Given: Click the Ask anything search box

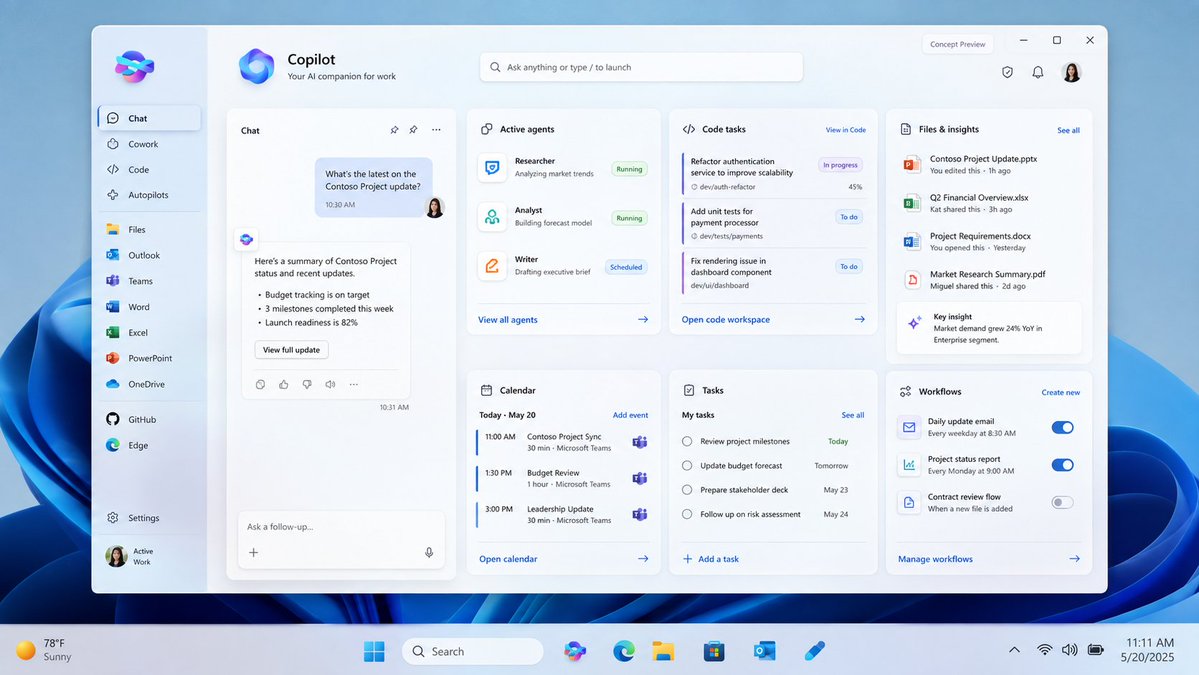Looking at the screenshot, I should coord(641,67).
